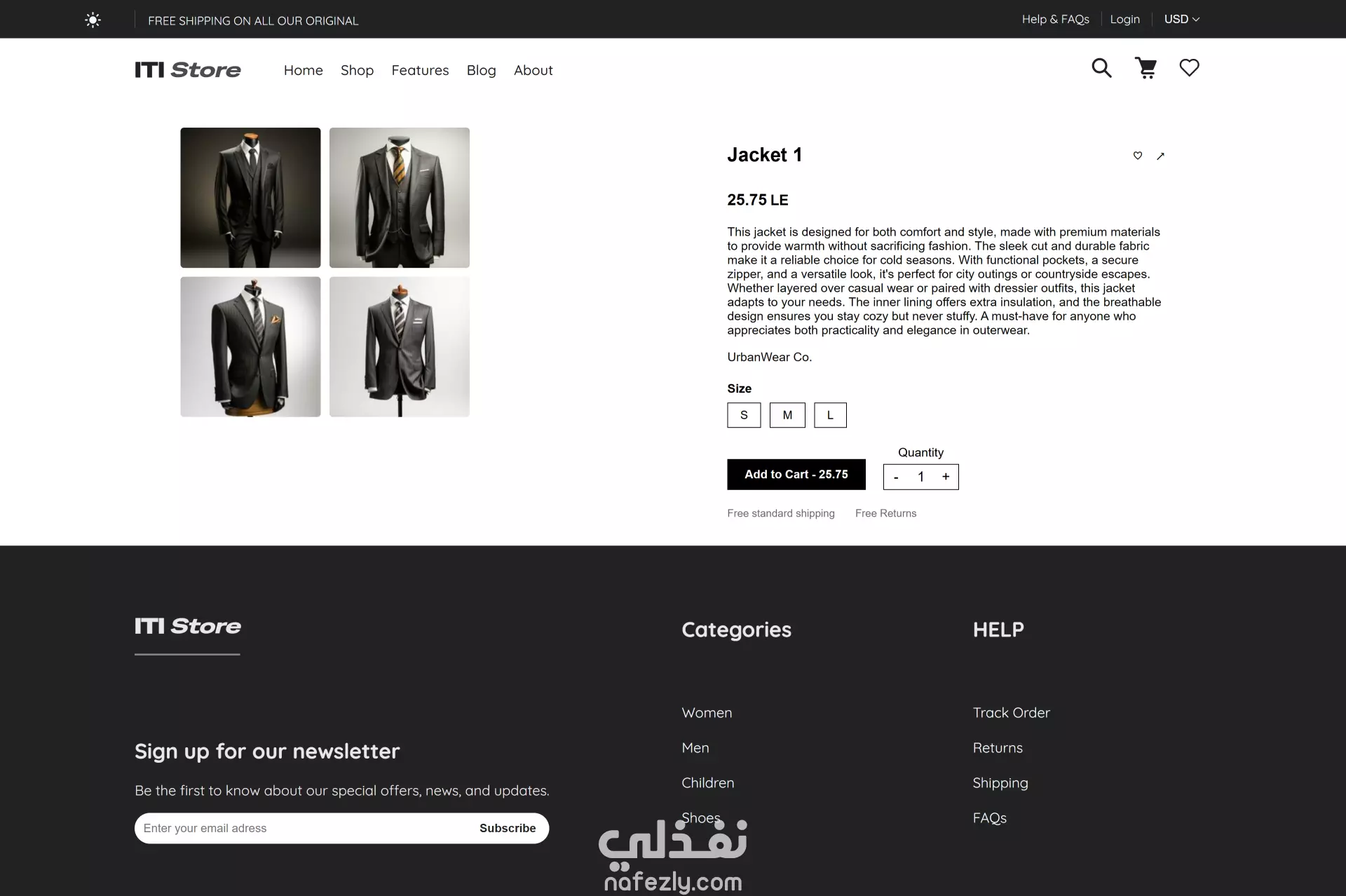Open the Features menu item
The image size is (1346, 896).
pyautogui.click(x=420, y=70)
